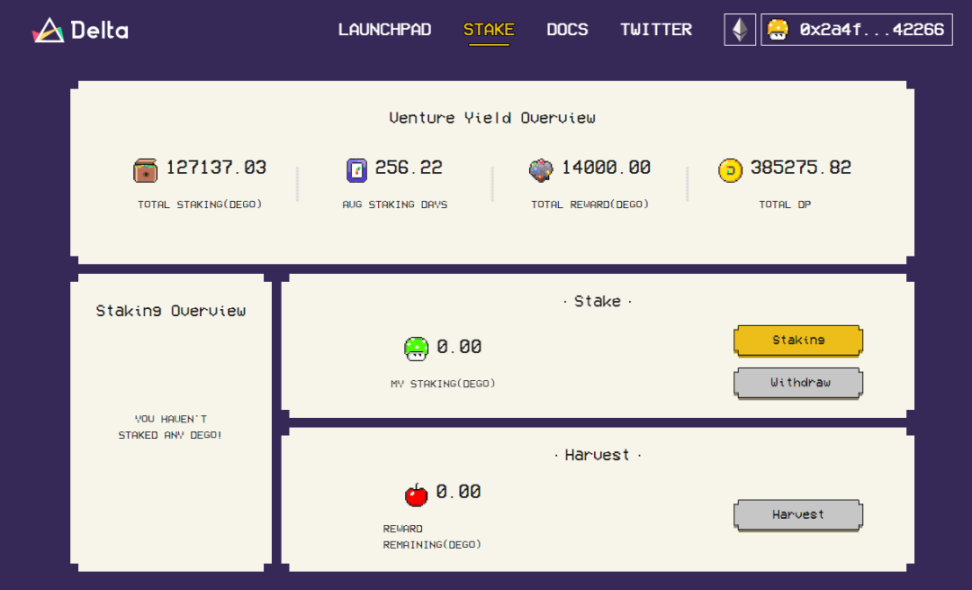
Task: Click the gold DP coin icon
Action: coord(730,169)
